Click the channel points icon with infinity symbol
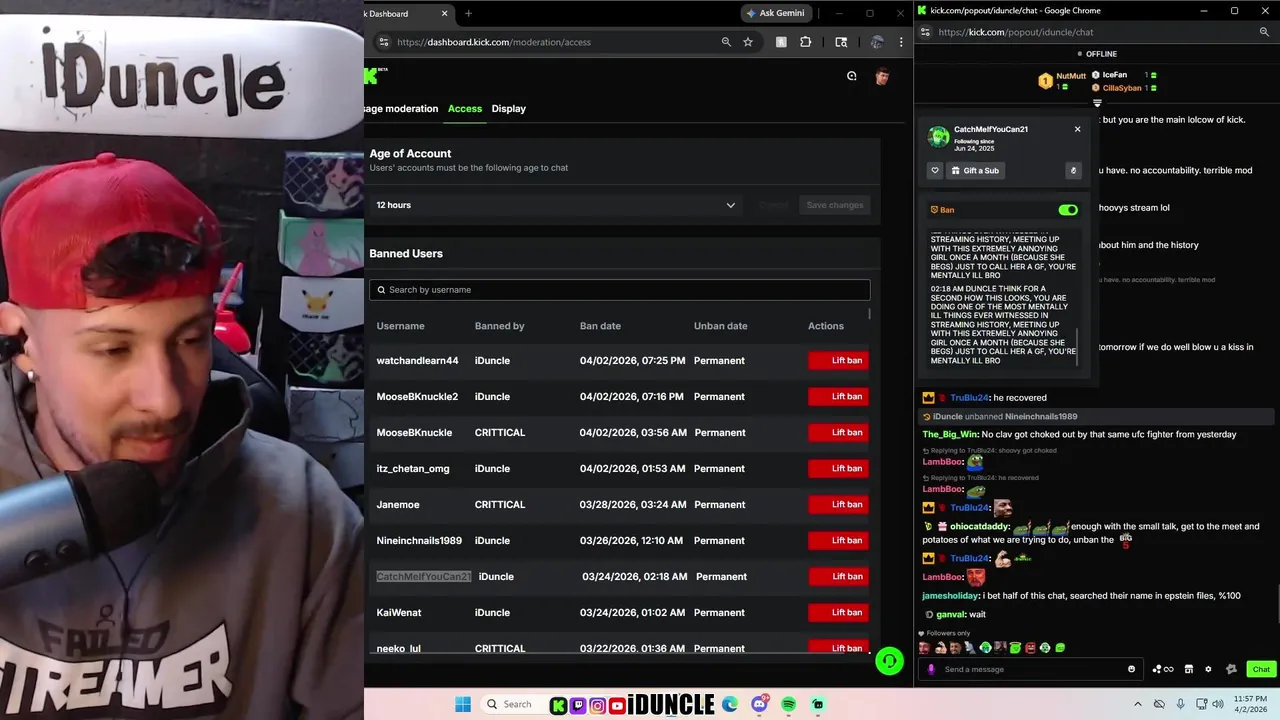This screenshot has height=720, width=1280. click(1163, 669)
